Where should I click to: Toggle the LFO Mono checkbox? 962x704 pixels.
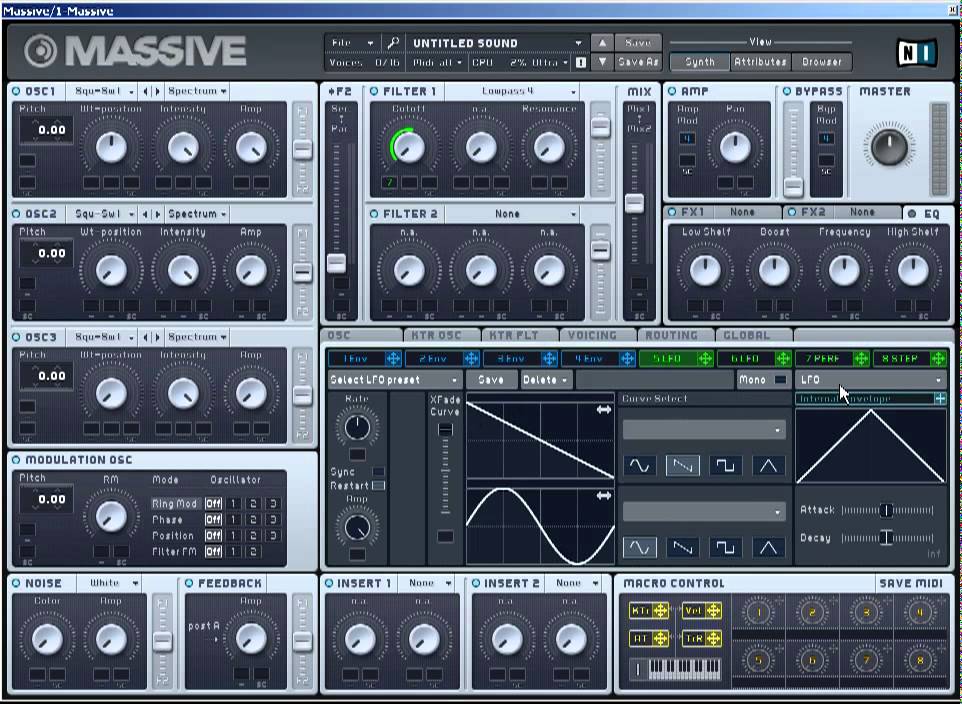[780, 380]
